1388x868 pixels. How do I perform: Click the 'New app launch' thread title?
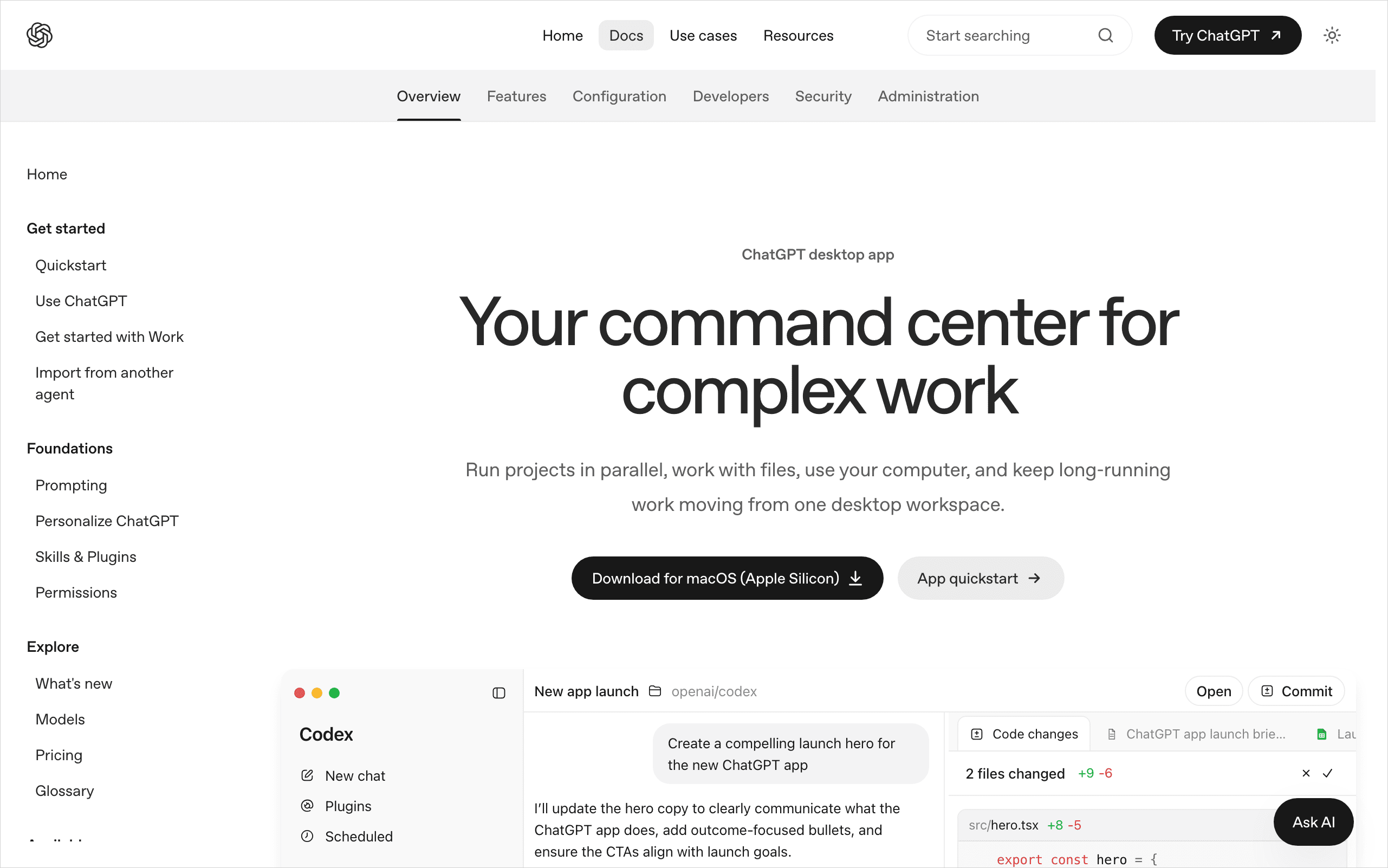(586, 691)
